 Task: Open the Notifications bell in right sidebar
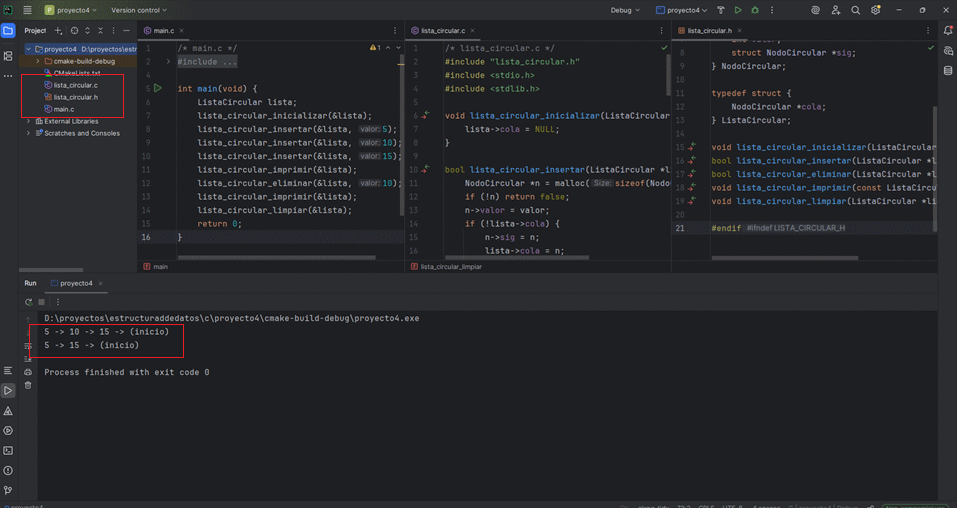(948, 31)
